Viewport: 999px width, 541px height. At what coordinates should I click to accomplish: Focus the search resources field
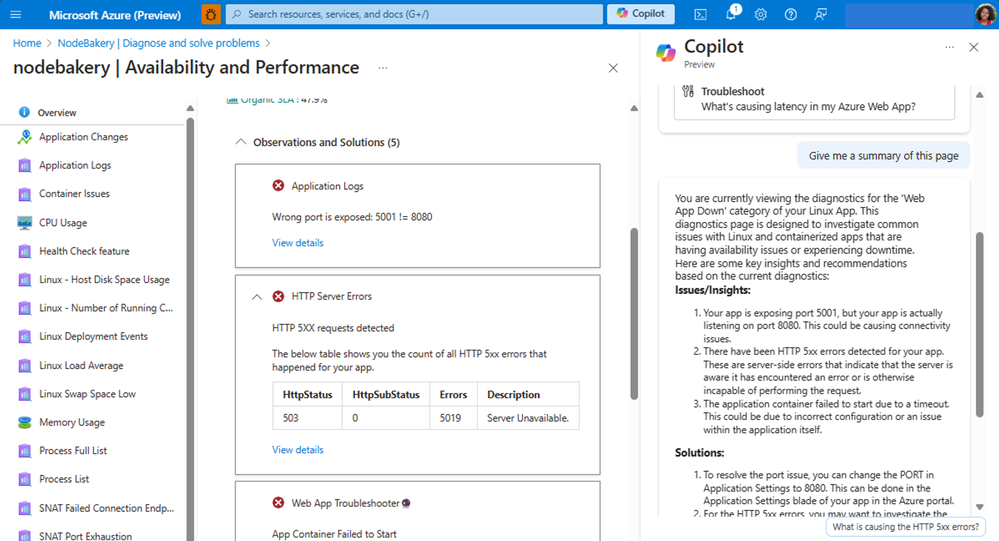tap(414, 14)
